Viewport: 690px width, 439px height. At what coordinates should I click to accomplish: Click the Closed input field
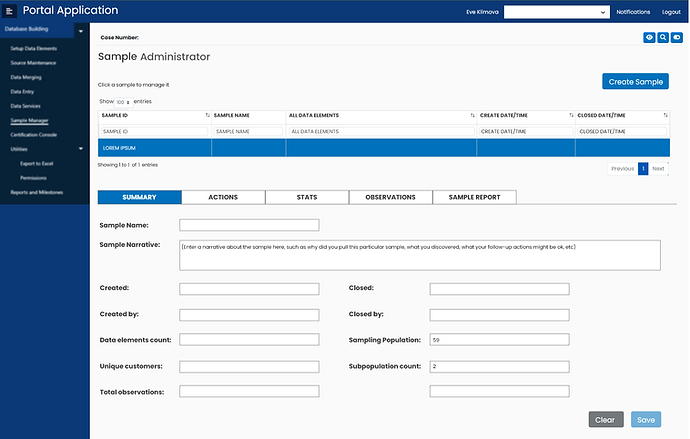[499, 289]
